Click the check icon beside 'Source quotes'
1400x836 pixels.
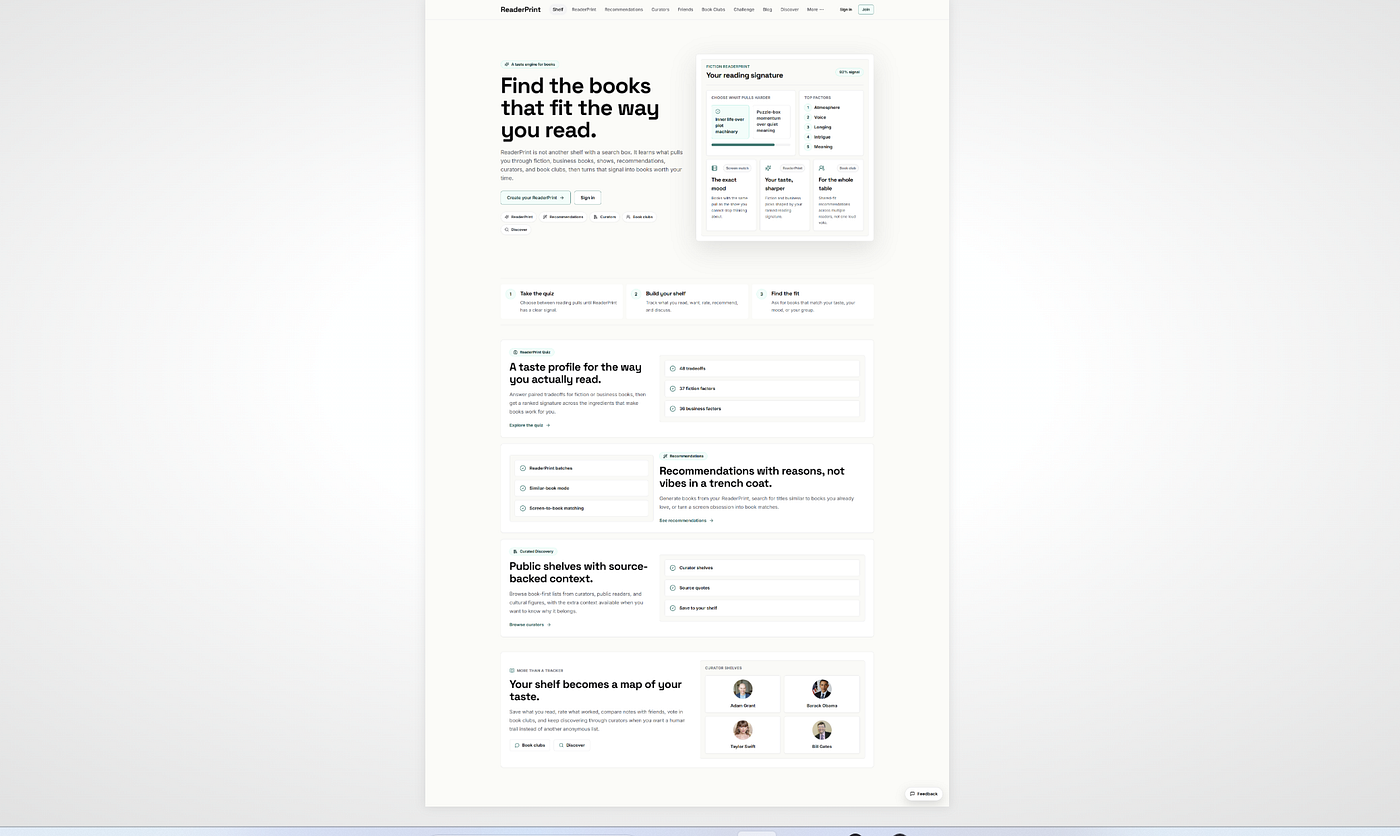pos(673,588)
